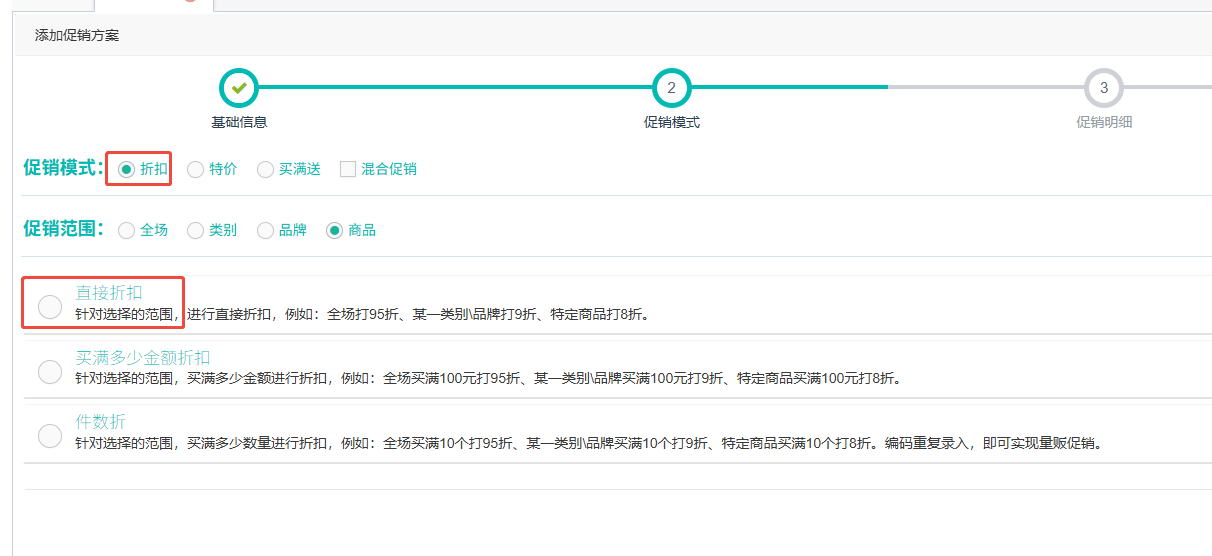The width and height of the screenshot is (1212, 556).
Task: Select the 直接折扣 option radio circle
Action: click(x=50, y=307)
